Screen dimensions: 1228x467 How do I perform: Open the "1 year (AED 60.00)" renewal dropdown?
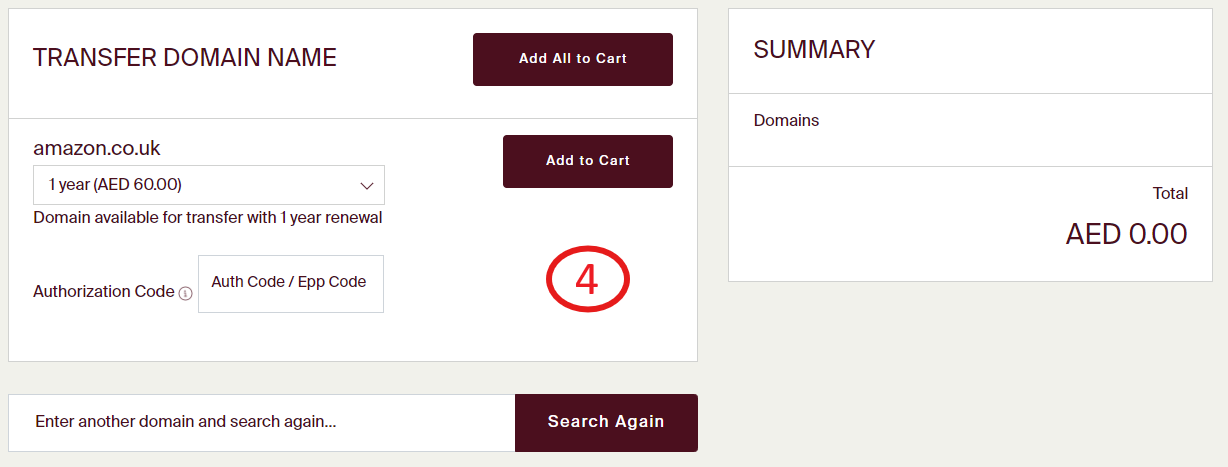click(x=208, y=185)
